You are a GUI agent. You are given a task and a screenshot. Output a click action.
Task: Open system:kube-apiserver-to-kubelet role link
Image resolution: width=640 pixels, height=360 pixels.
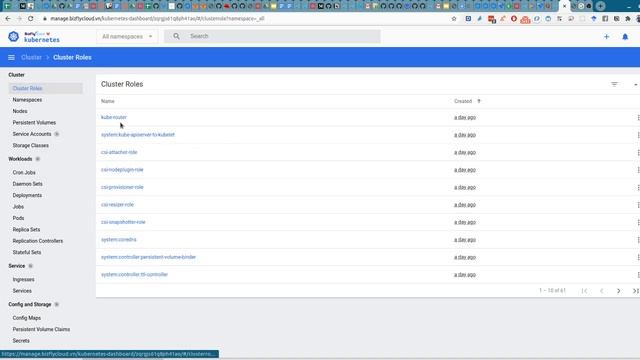[138, 135]
